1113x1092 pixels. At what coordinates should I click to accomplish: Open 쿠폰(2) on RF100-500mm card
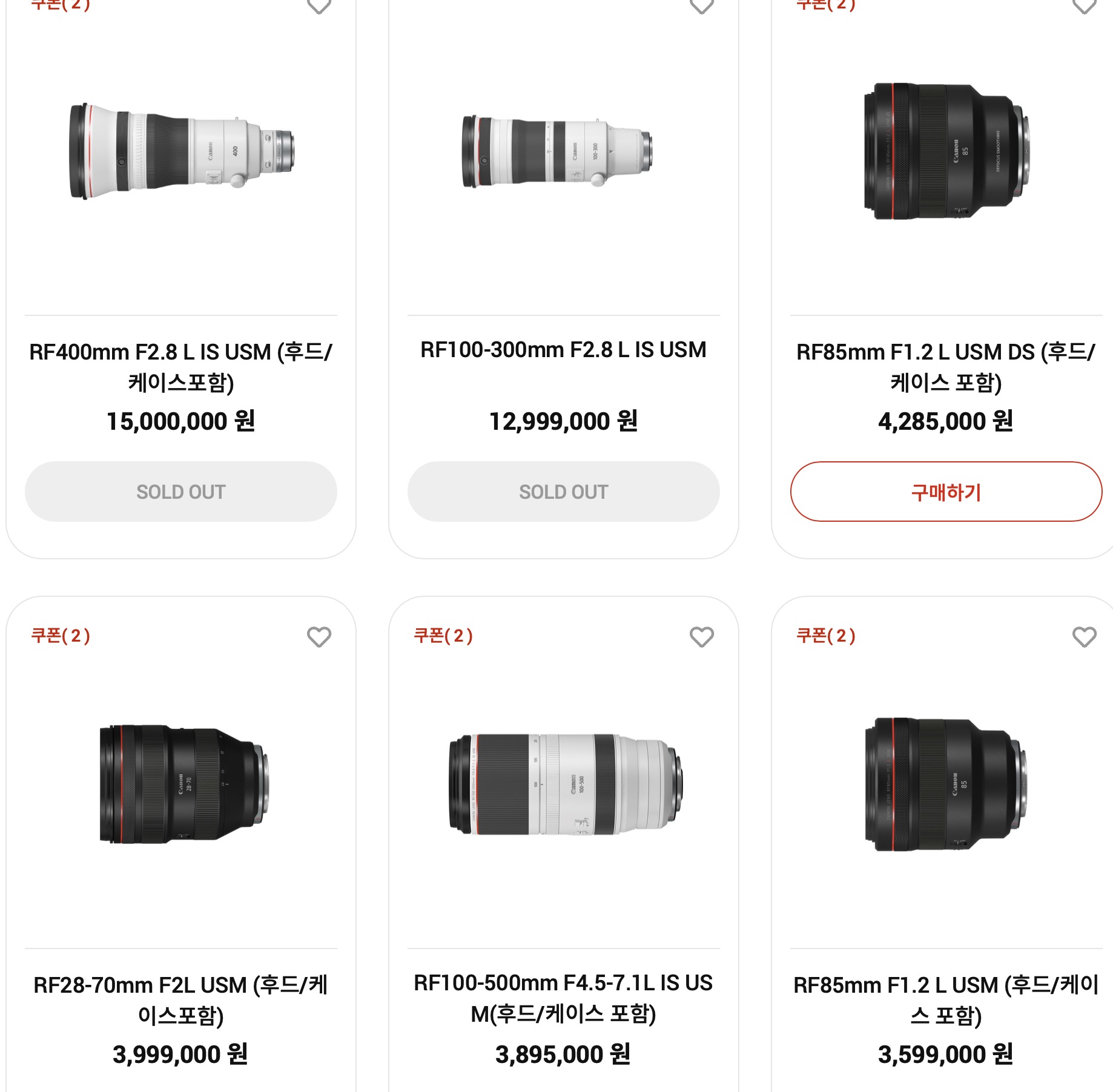click(x=443, y=636)
